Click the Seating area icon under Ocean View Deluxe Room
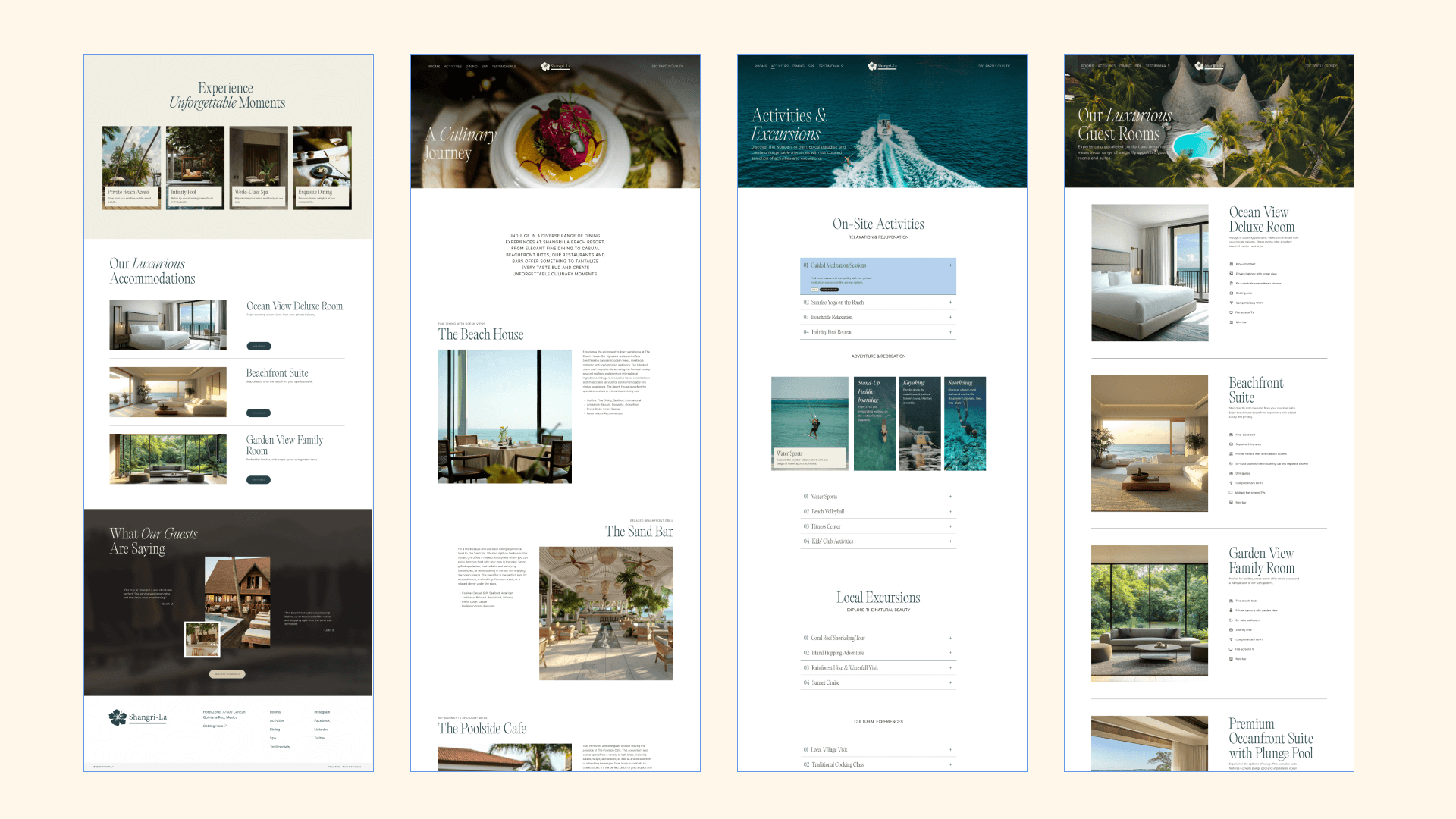Image resolution: width=1456 pixels, height=819 pixels. coord(1231,293)
